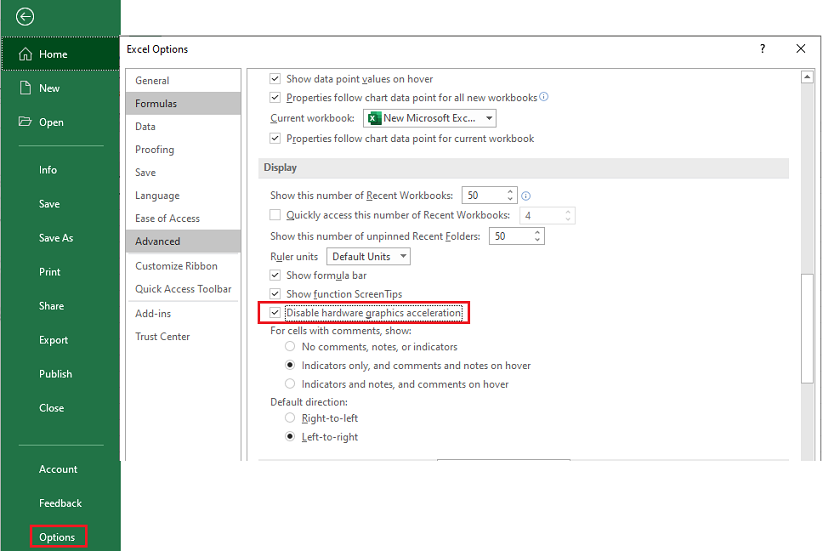Open the Save options category
The width and height of the screenshot is (823, 551).
click(x=183, y=173)
